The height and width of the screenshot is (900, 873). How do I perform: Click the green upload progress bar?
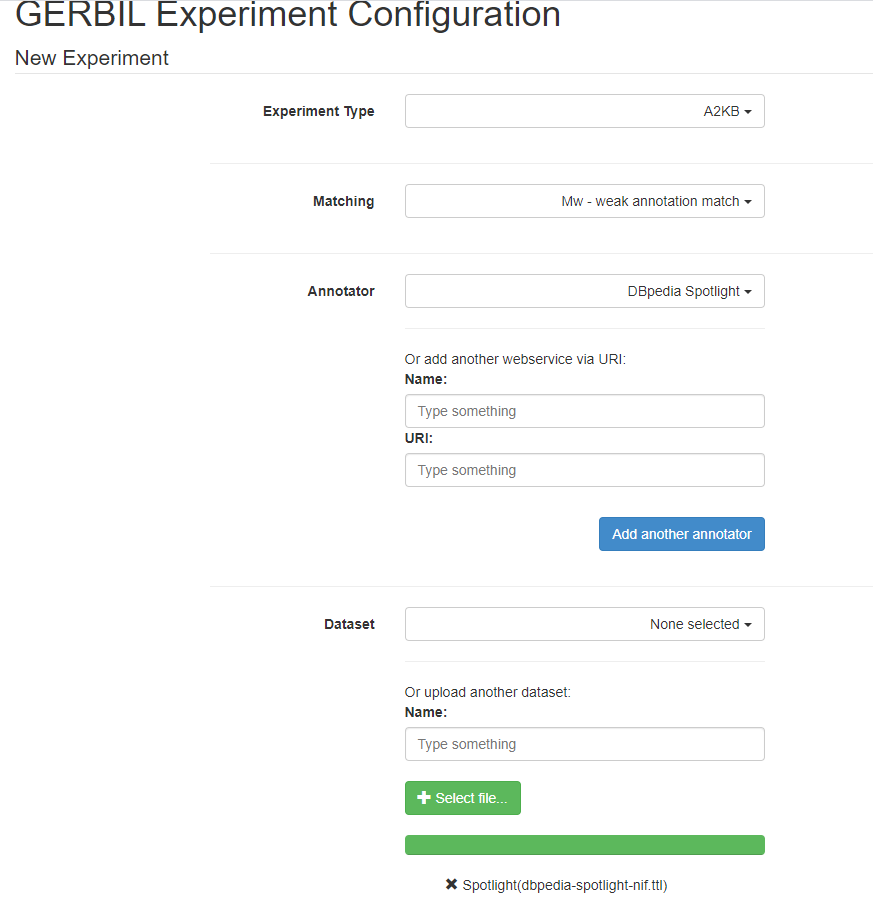584,845
